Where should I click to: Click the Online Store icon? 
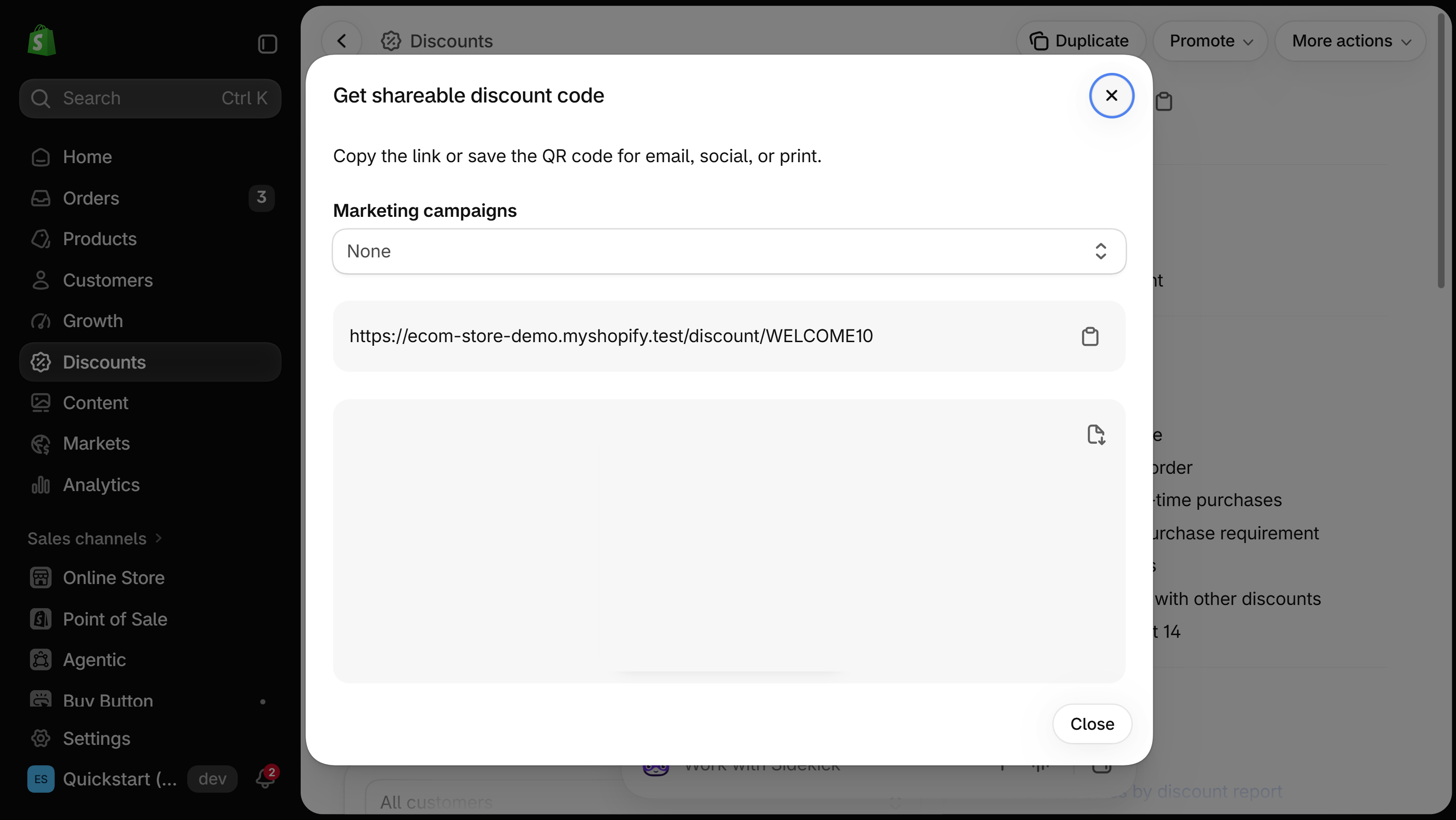tap(41, 578)
